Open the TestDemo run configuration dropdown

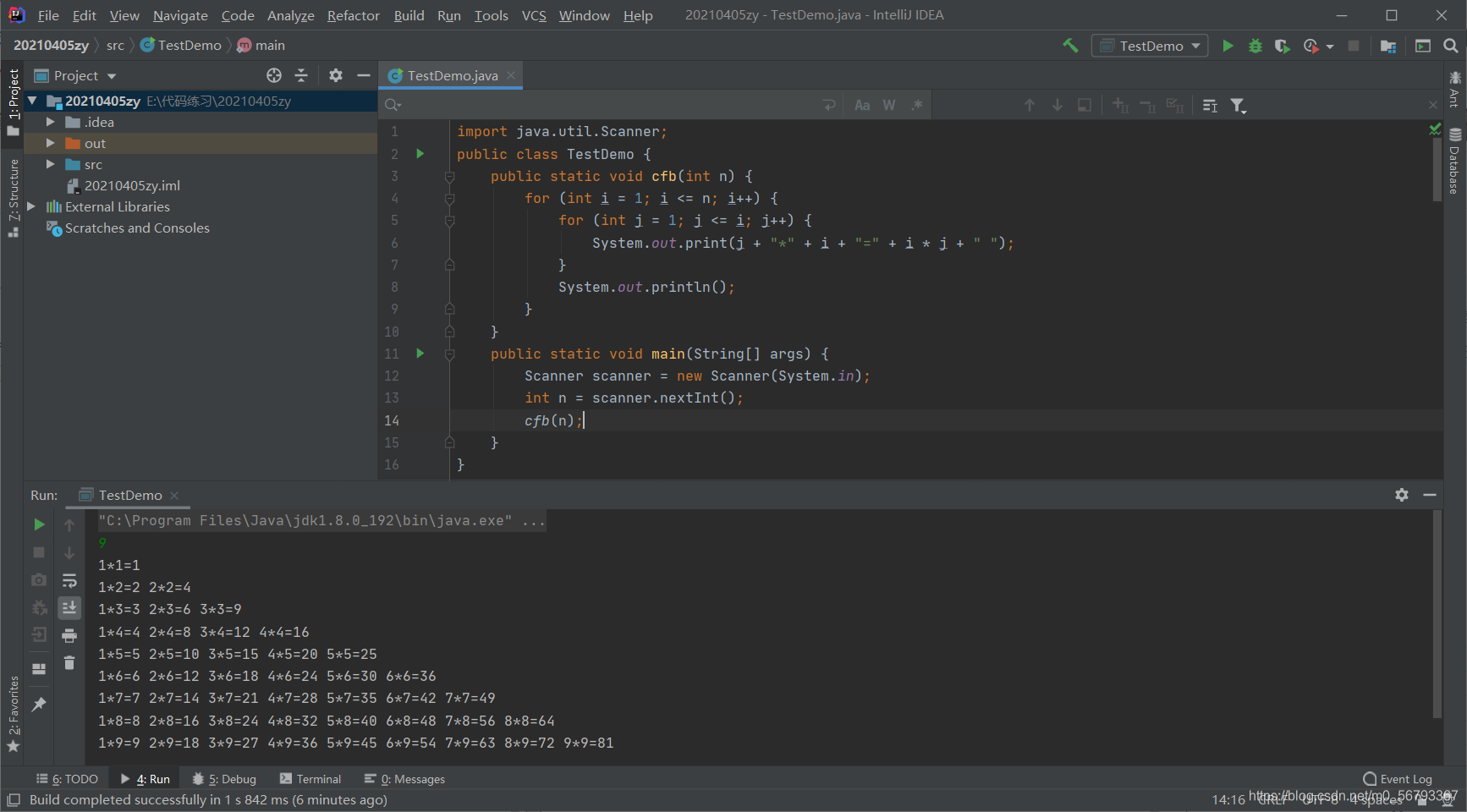tap(1150, 46)
